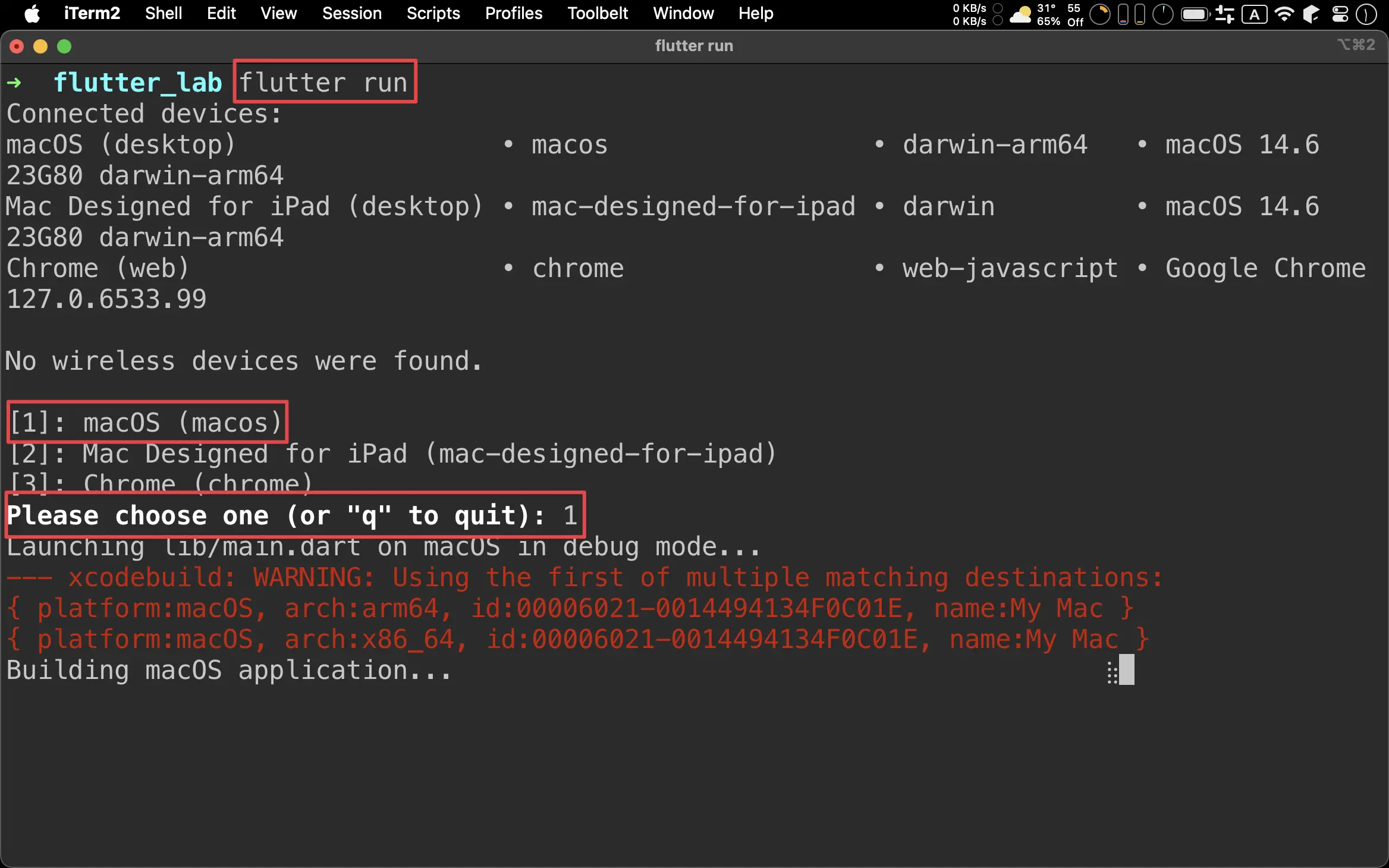Image resolution: width=1389 pixels, height=868 pixels.
Task: Click the orange CPU usage ring icon
Action: (1100, 14)
